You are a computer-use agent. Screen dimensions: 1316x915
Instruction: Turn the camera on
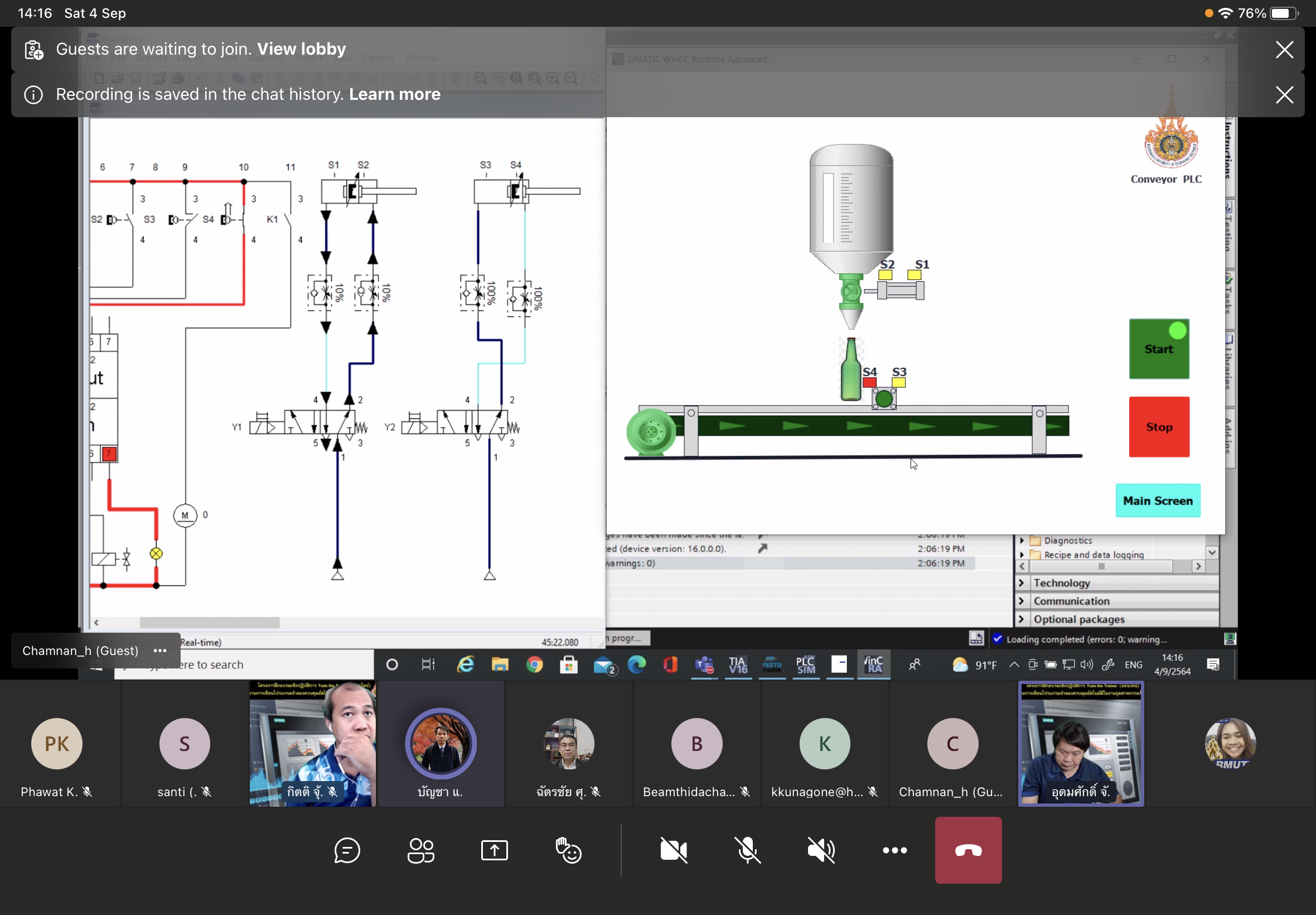click(x=674, y=850)
